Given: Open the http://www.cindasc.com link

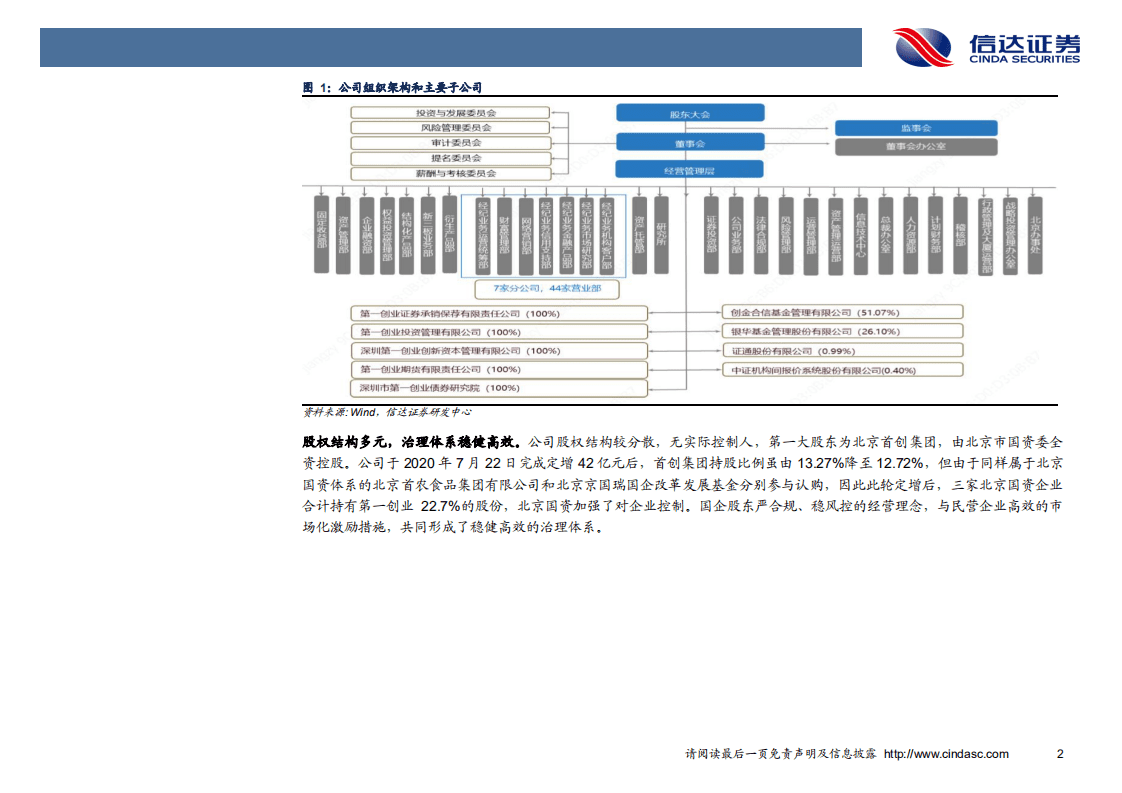Looking at the screenshot, I should point(945,754).
